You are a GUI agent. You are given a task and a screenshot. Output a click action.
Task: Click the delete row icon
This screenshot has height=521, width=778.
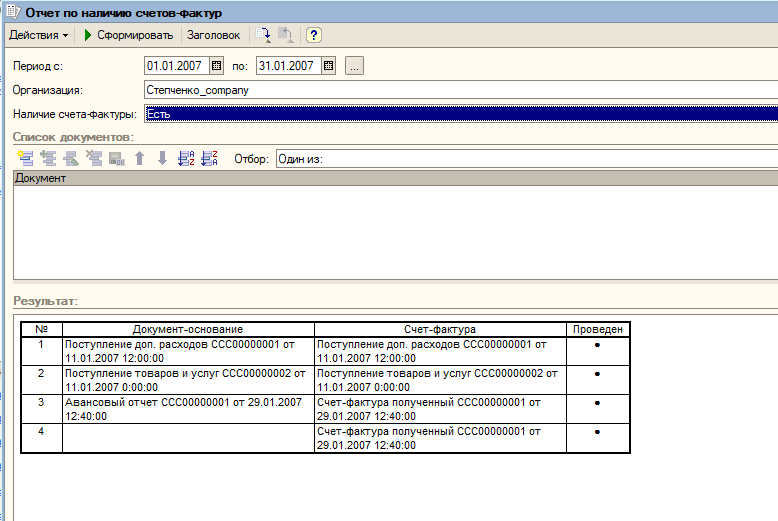93,159
